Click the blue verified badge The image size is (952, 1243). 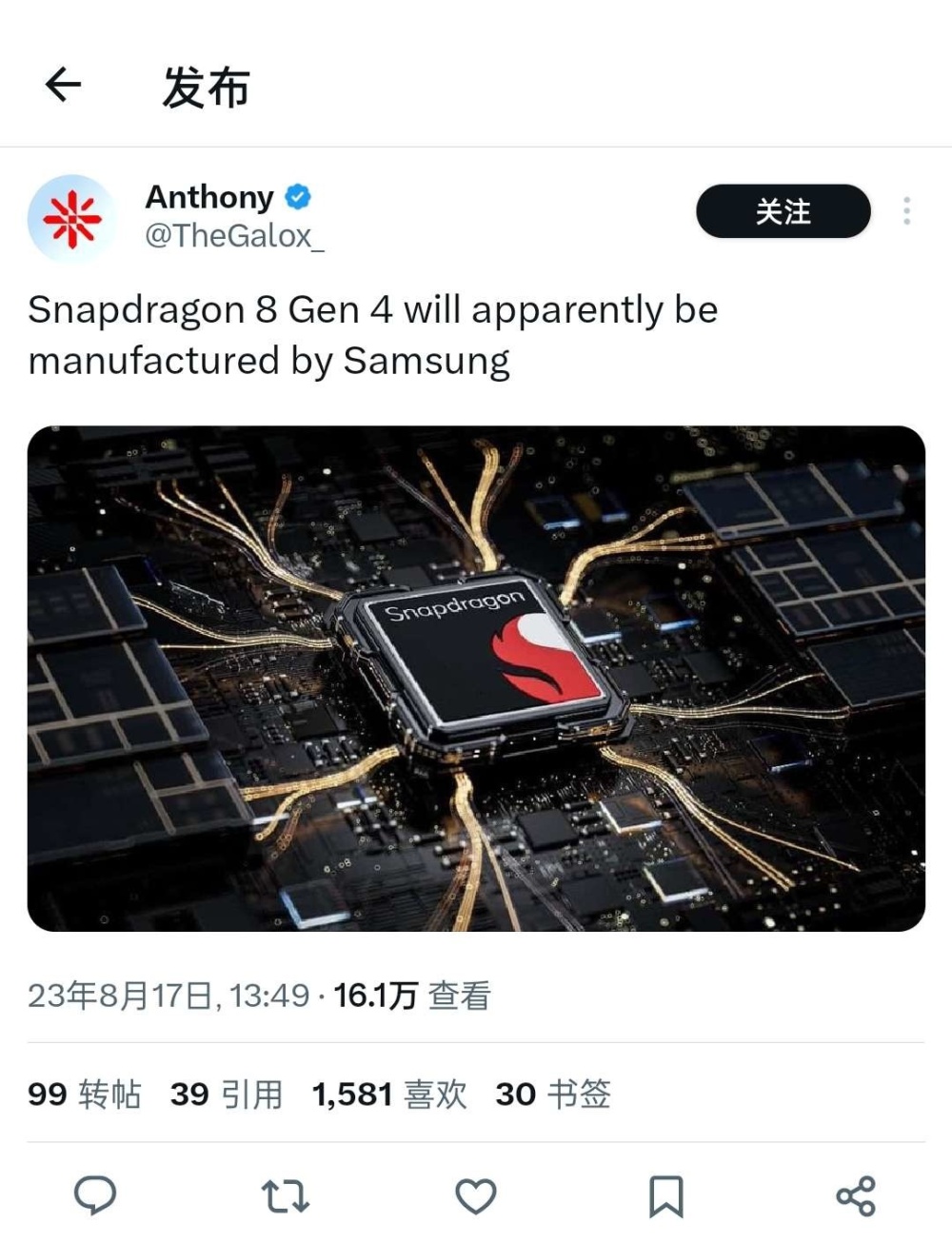tap(298, 197)
